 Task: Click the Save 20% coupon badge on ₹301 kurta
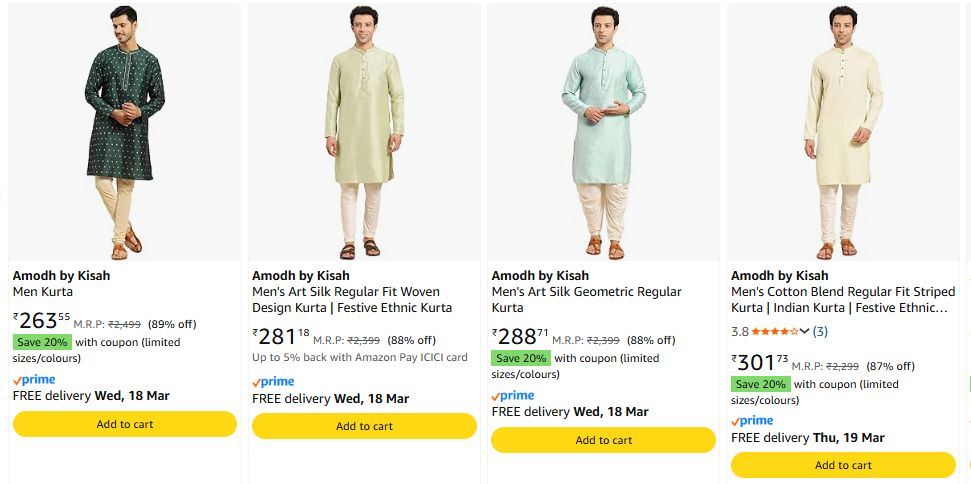pos(761,384)
